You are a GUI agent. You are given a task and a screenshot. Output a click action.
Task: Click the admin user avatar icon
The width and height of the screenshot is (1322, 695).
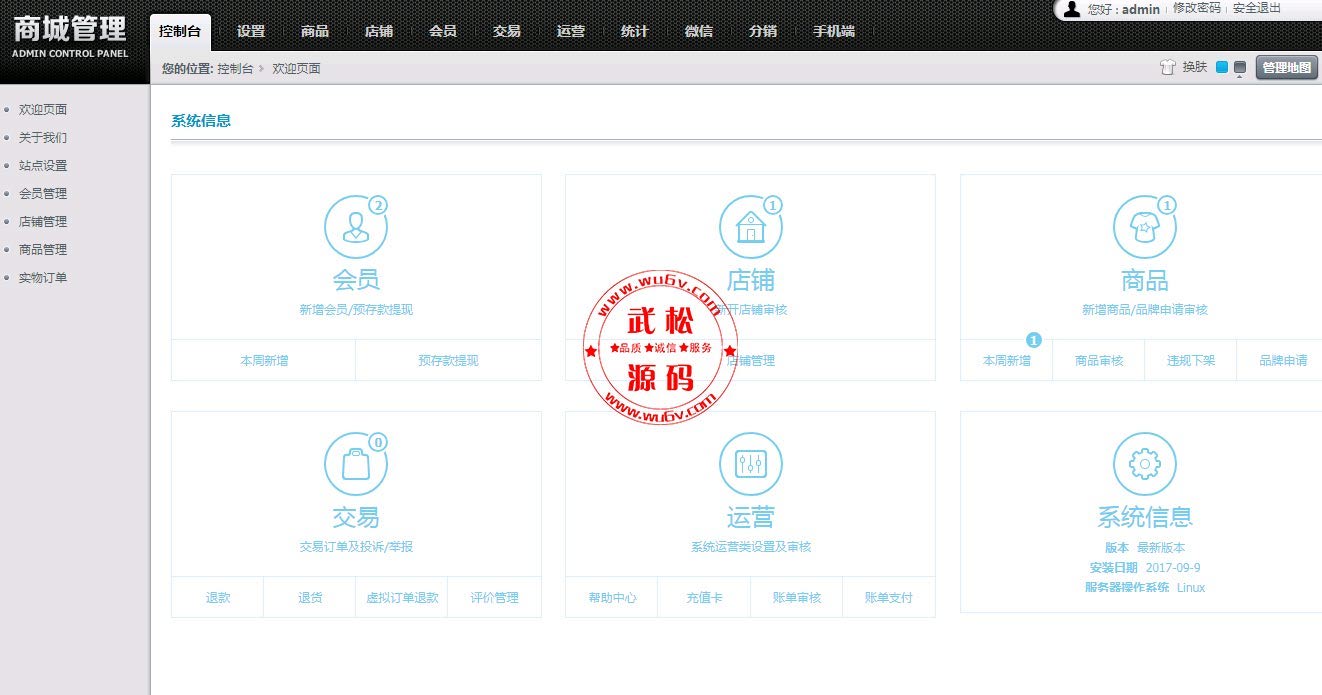(x=1072, y=9)
